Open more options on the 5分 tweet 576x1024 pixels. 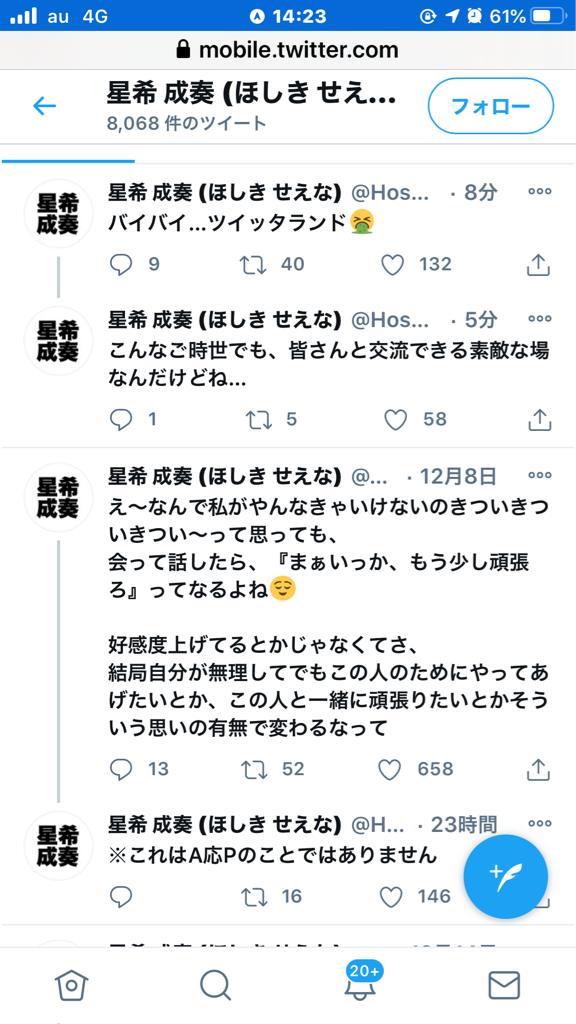click(x=539, y=319)
